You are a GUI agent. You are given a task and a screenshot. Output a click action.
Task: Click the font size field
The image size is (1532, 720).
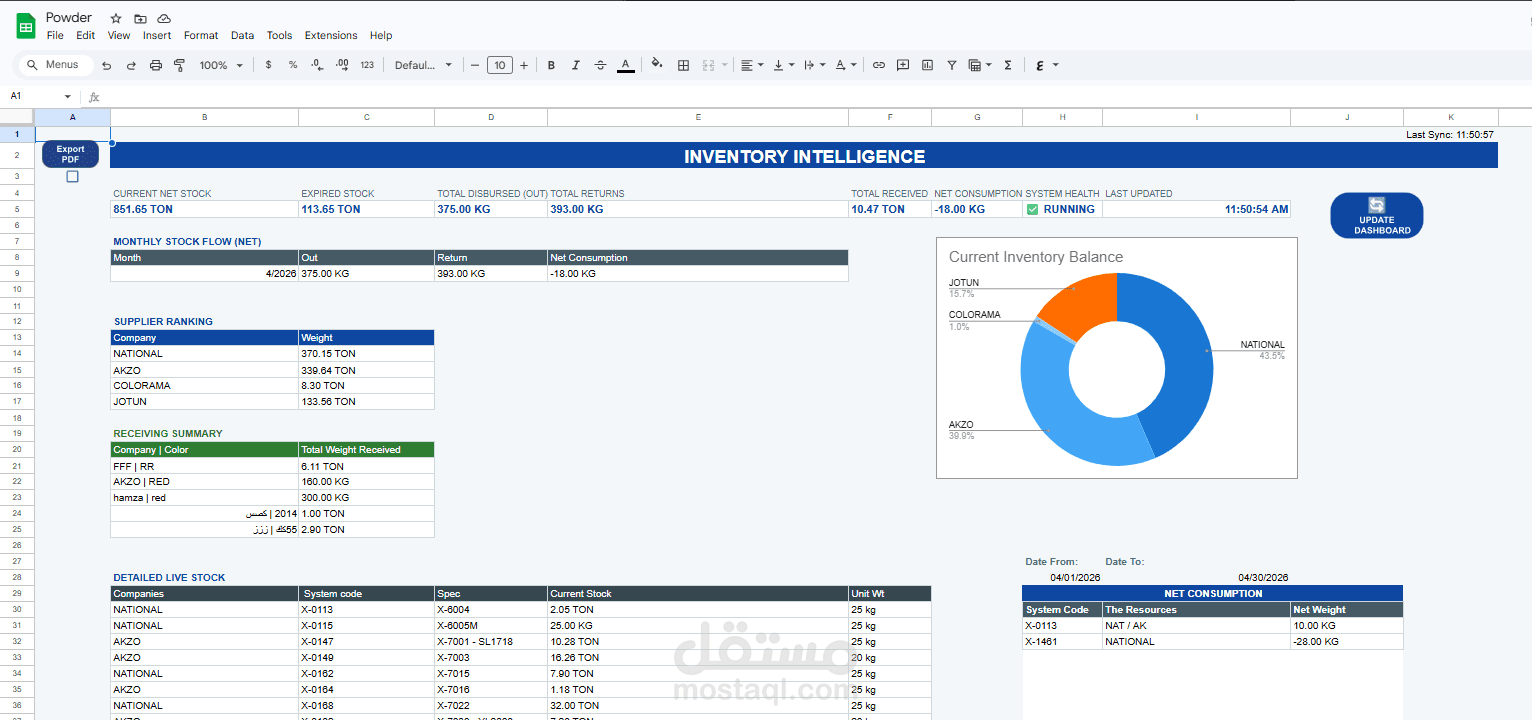(500, 65)
